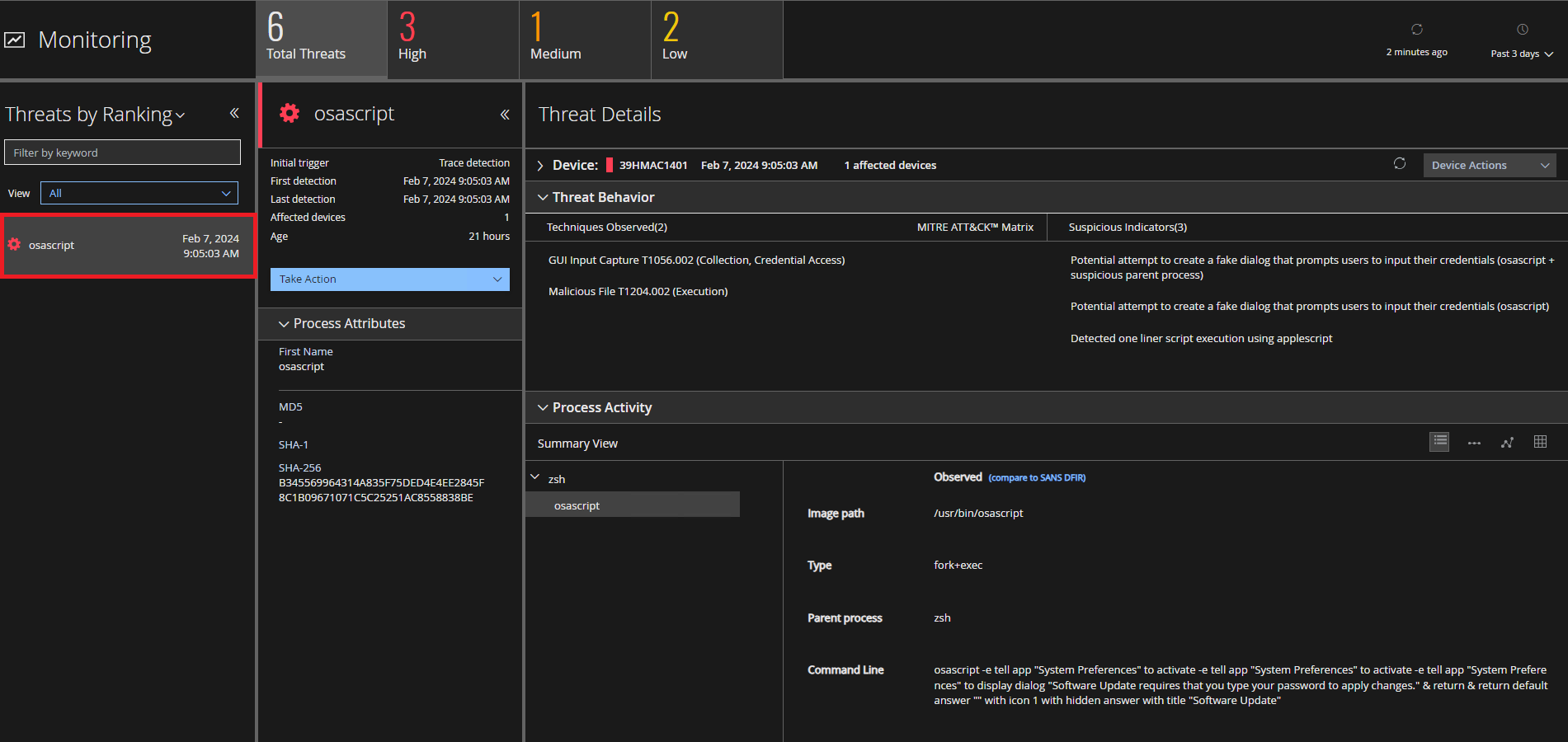Collapse the Threats by Ranking panel
The height and width of the screenshot is (742, 1568).
tap(234, 114)
